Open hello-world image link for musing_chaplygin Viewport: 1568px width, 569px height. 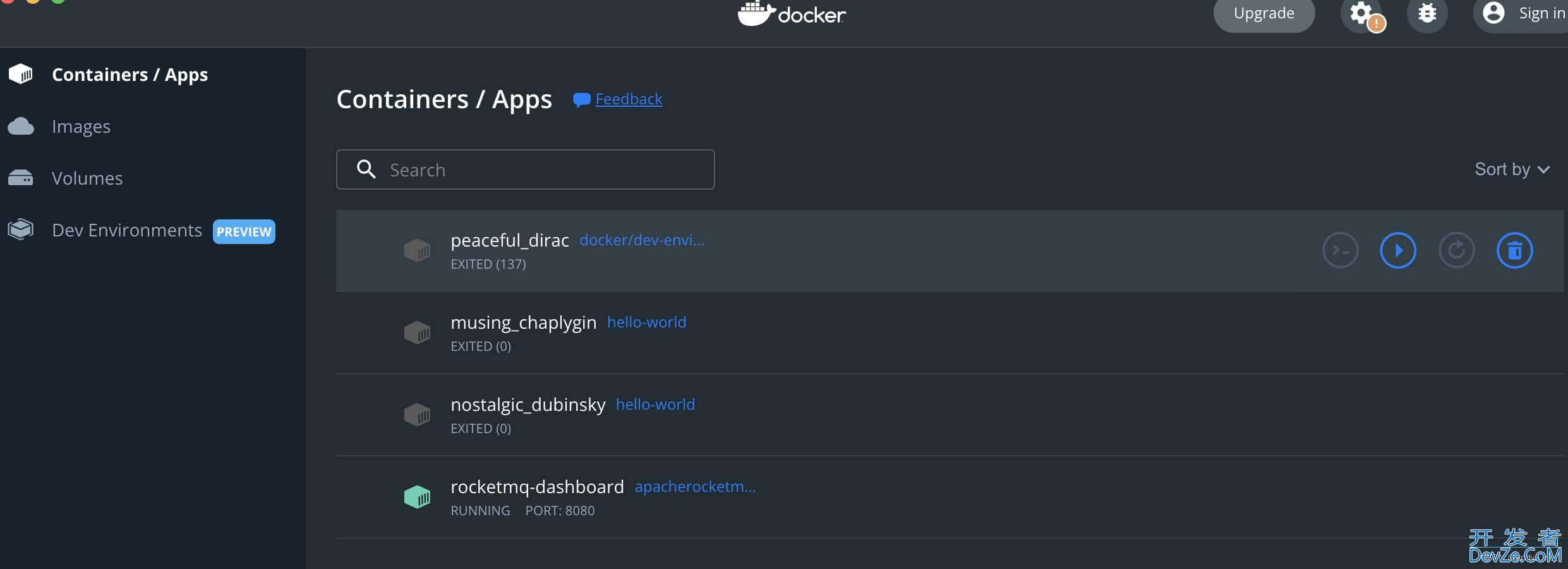click(647, 322)
